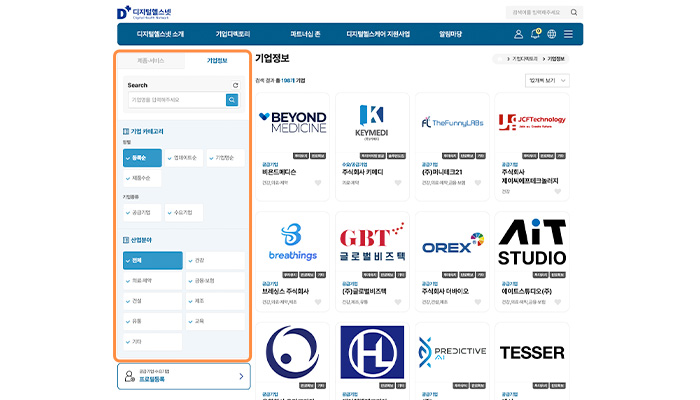The image size is (700, 400).
Task: Toggle the 의료·제약 industry filter
Action: [x=153, y=281]
